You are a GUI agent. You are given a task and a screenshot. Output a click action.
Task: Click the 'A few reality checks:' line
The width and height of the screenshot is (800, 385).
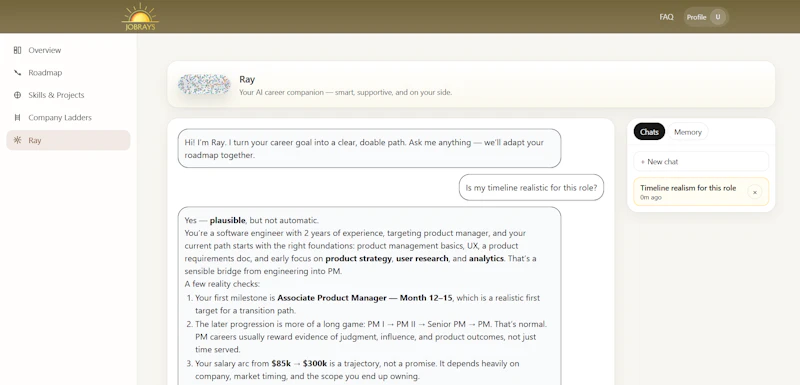[222, 284]
